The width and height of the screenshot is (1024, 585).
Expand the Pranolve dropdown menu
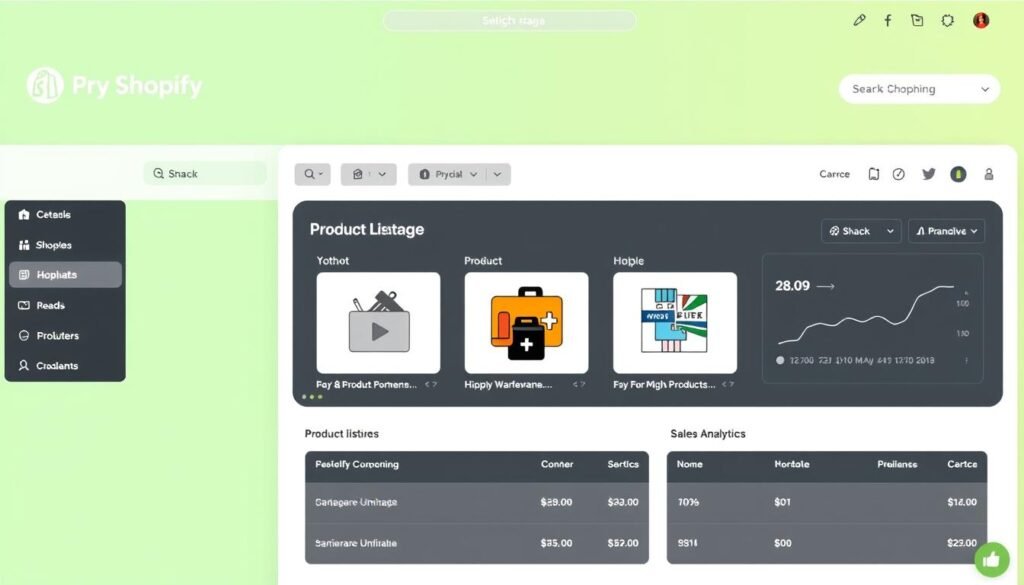point(946,230)
